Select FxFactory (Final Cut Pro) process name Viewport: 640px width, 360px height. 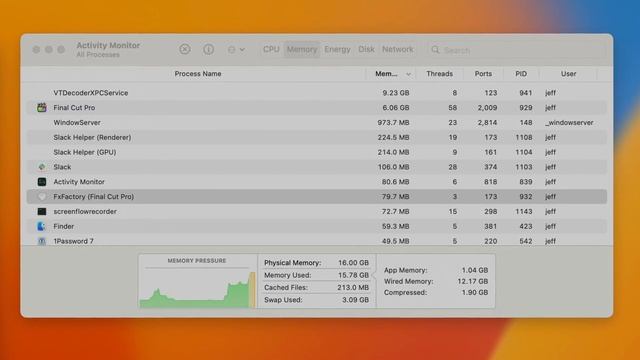[93, 197]
